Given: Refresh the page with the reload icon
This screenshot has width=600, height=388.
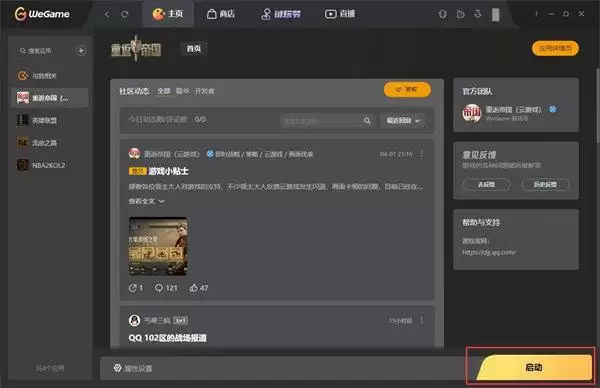Looking at the screenshot, I should click(125, 14).
